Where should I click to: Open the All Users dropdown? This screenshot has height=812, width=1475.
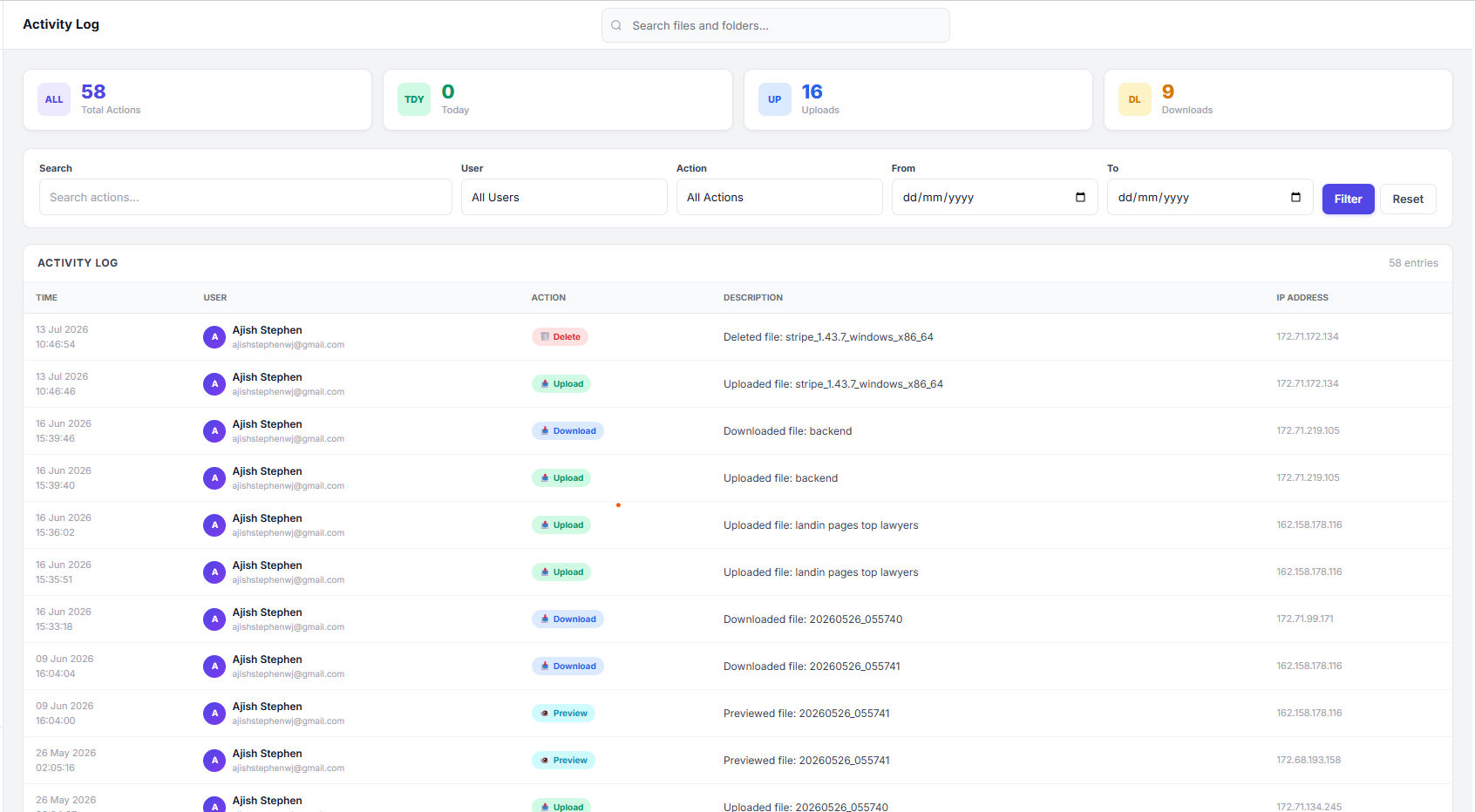(564, 197)
